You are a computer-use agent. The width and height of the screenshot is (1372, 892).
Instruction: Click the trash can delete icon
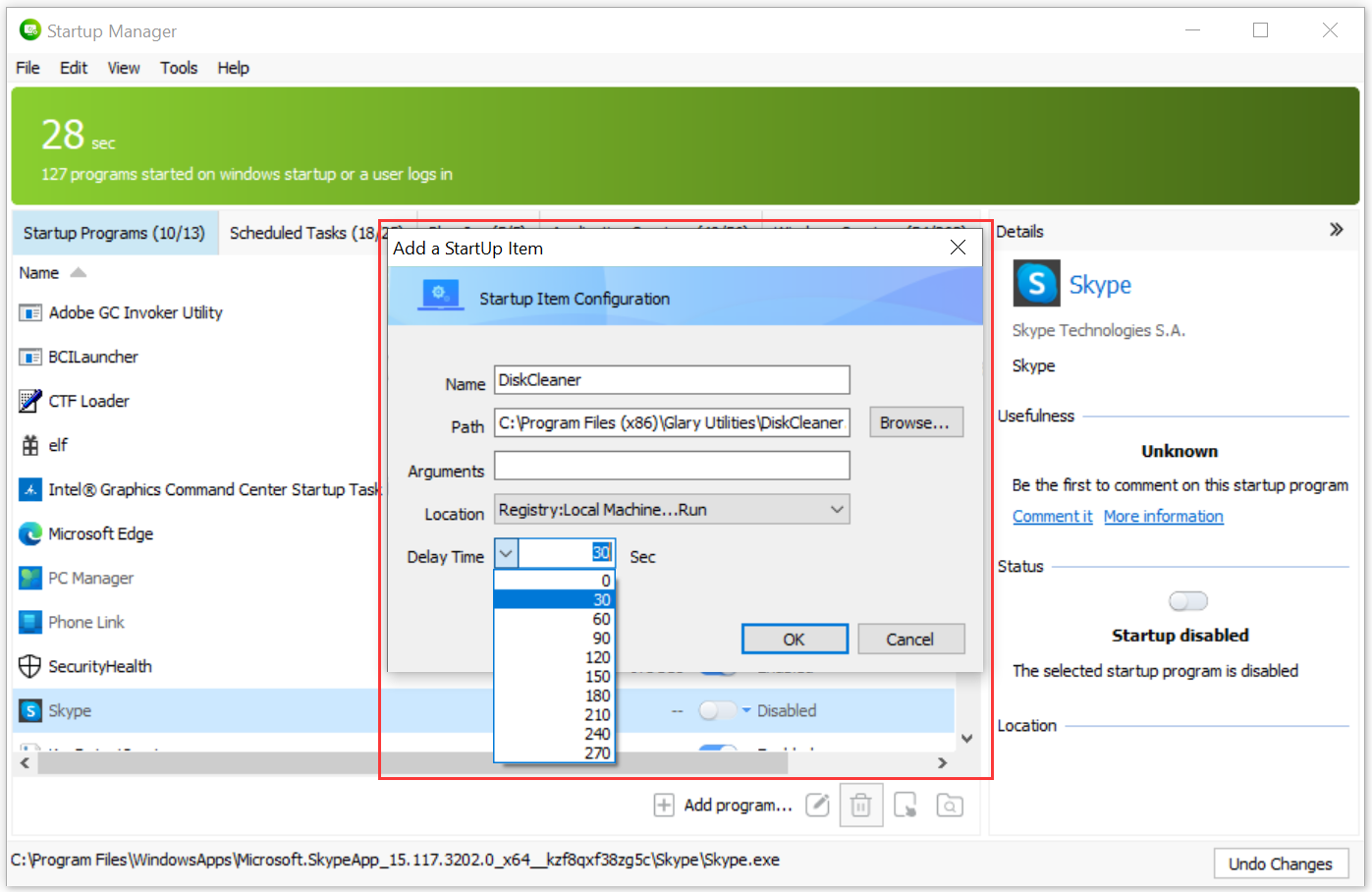[x=860, y=806]
